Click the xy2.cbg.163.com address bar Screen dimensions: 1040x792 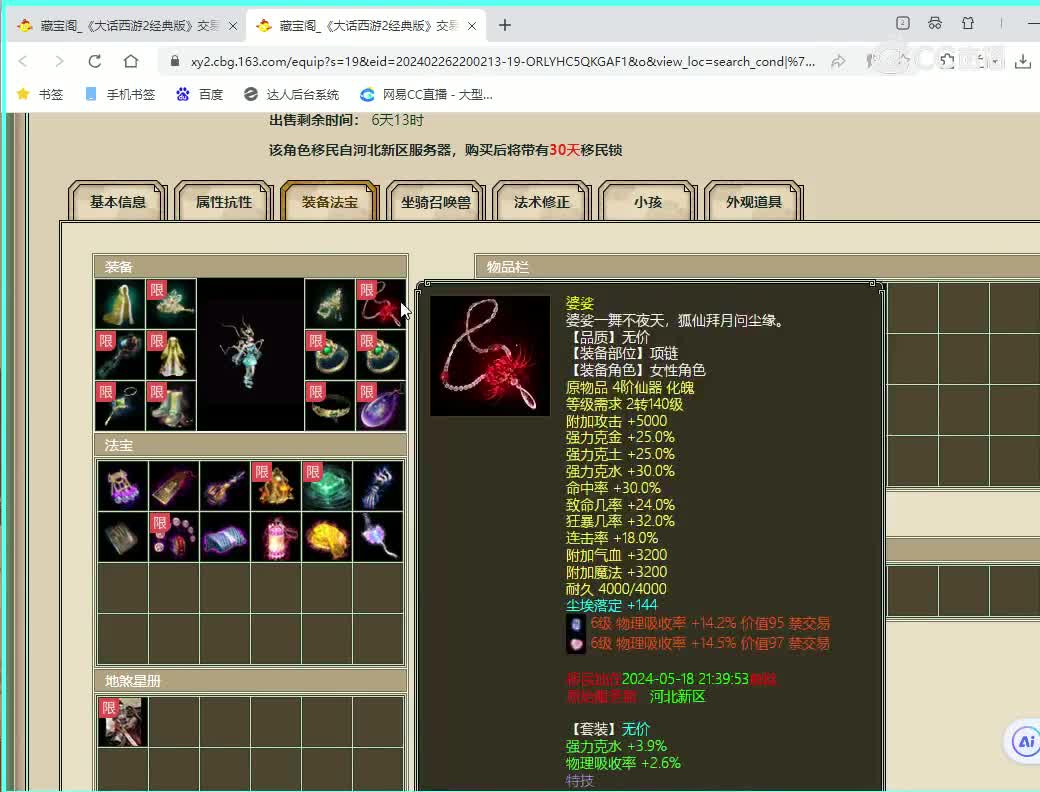click(x=503, y=62)
